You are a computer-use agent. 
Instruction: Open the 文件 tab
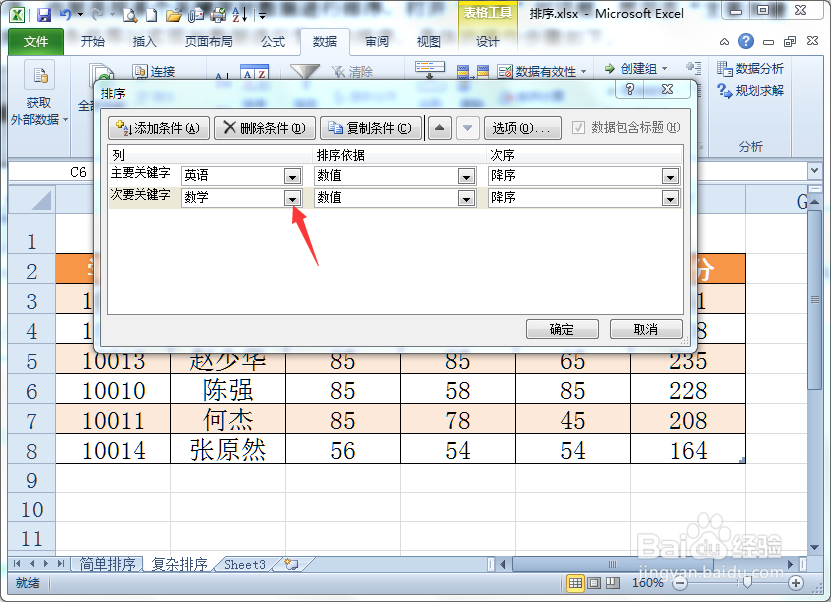tap(36, 41)
